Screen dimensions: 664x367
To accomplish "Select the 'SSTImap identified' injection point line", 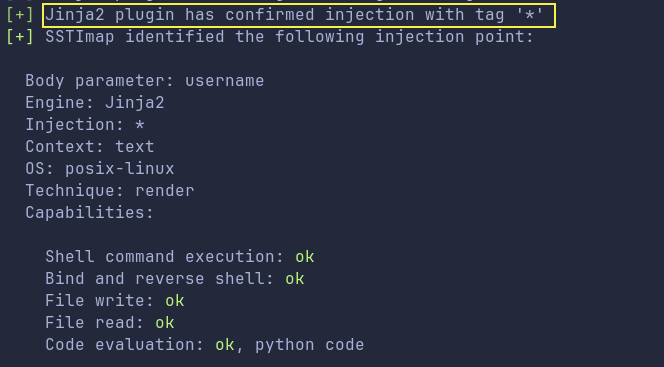I will point(290,37).
